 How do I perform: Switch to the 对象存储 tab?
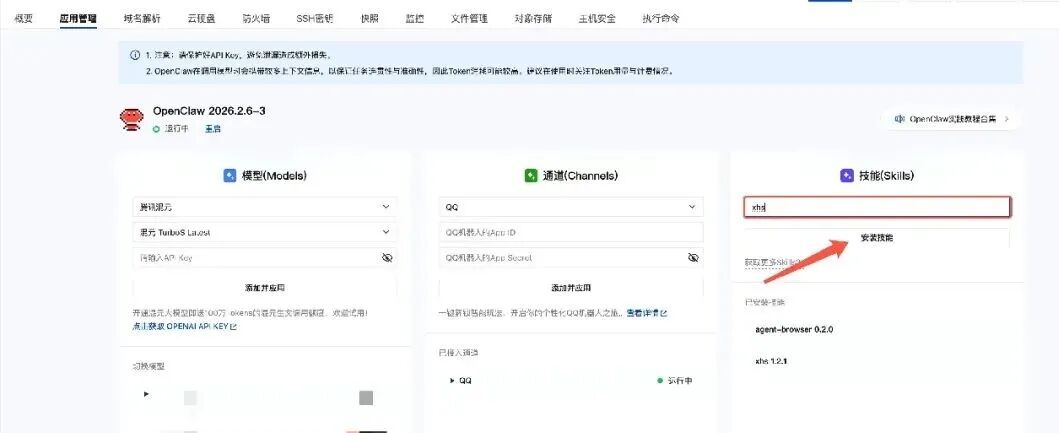point(534,19)
